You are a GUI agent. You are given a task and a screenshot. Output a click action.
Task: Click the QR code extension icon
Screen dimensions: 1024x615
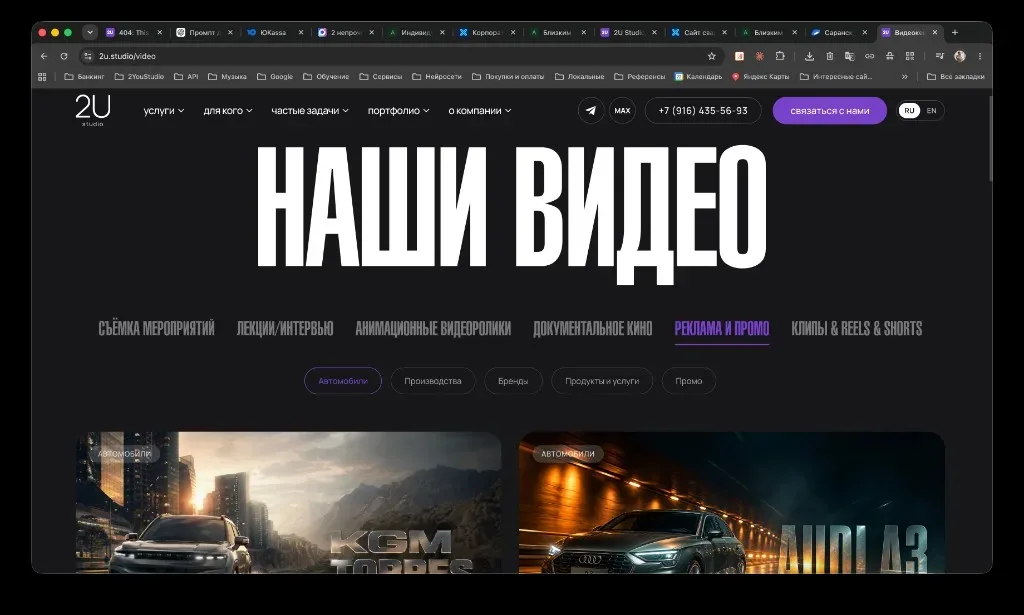pos(910,56)
